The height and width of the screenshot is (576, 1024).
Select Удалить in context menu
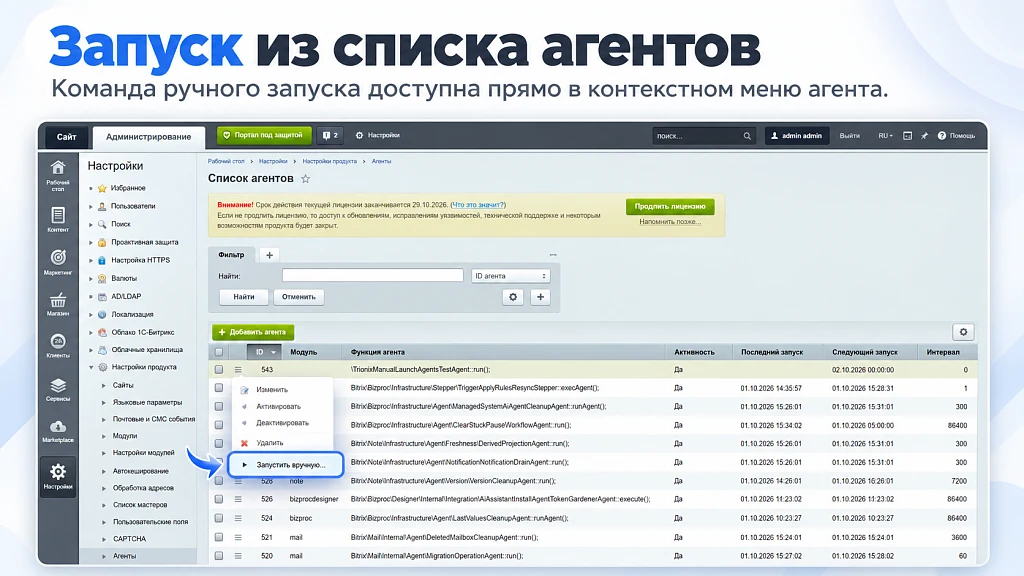pyautogui.click(x=269, y=443)
